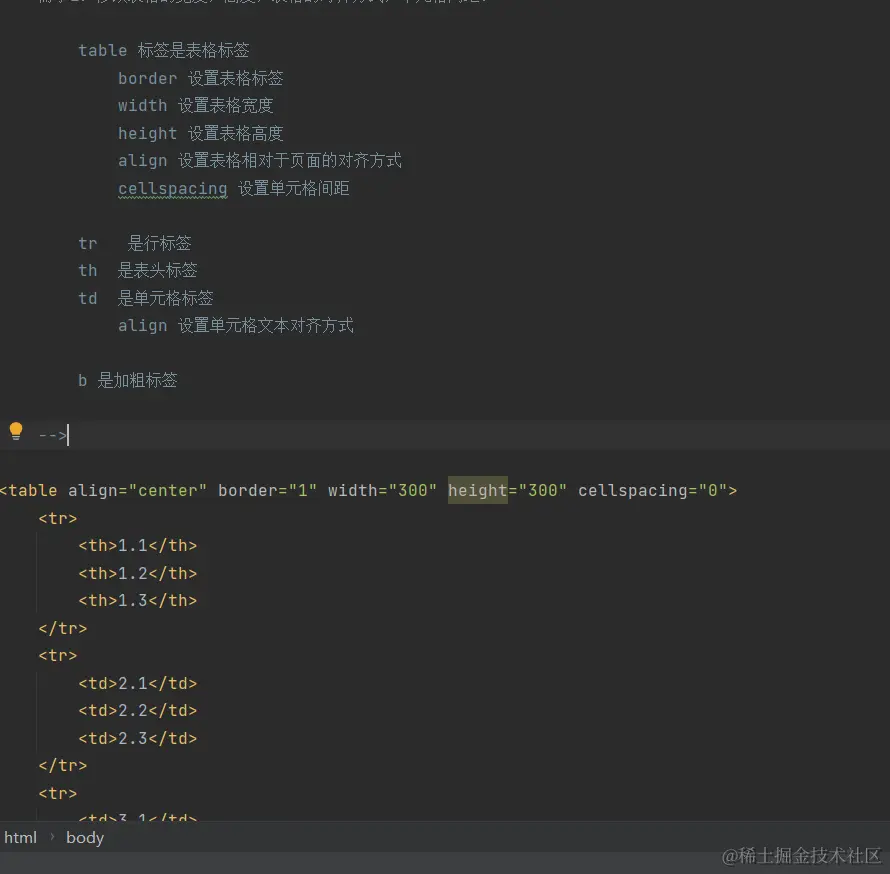The width and height of the screenshot is (890, 874).
Task: Click the 'align 设置表格相对于页面的对齐方式' line
Action: [x=260, y=161]
